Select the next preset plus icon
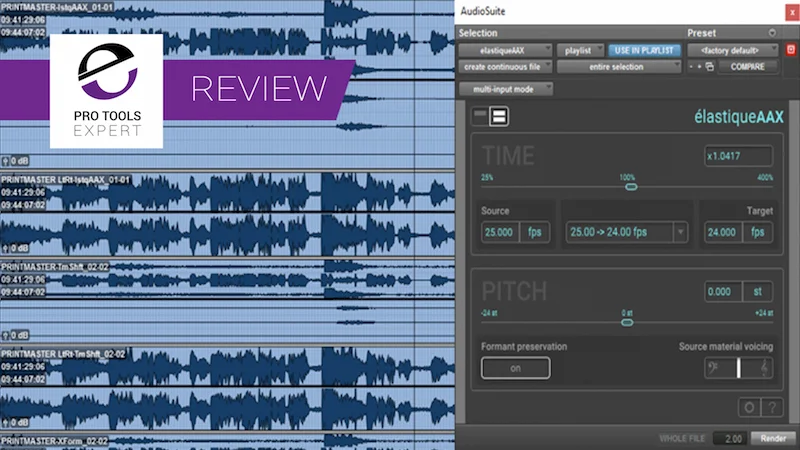This screenshot has height=450, width=800. click(699, 67)
